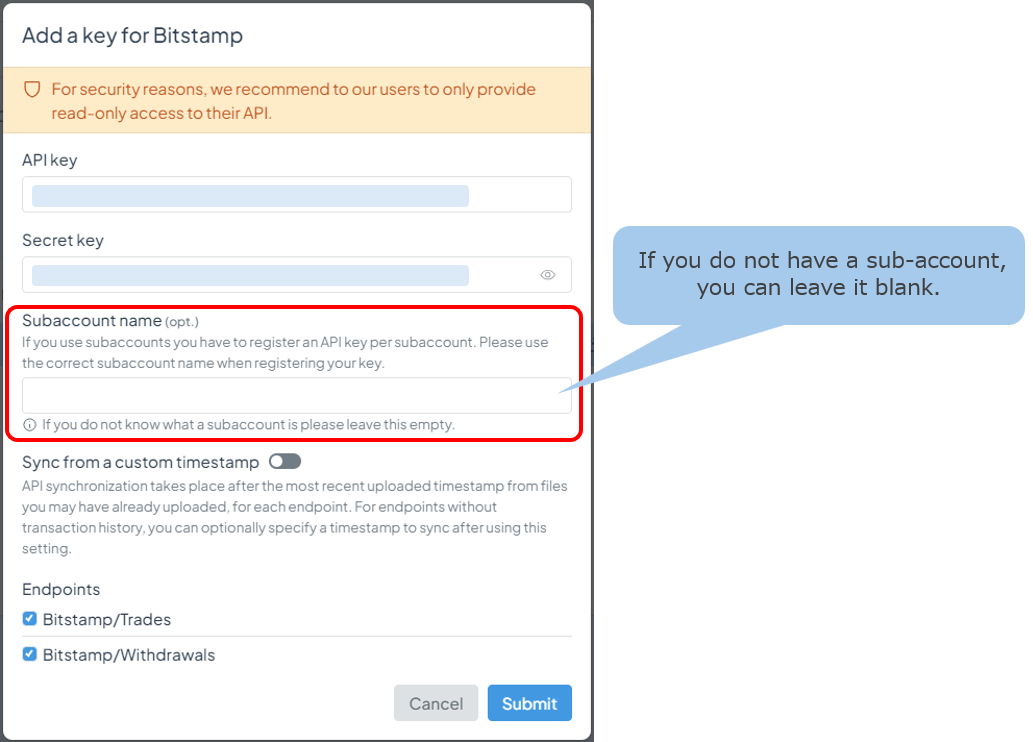The height and width of the screenshot is (742, 1033).
Task: Click the Subaccount name (opt.) label
Action: coord(110,321)
